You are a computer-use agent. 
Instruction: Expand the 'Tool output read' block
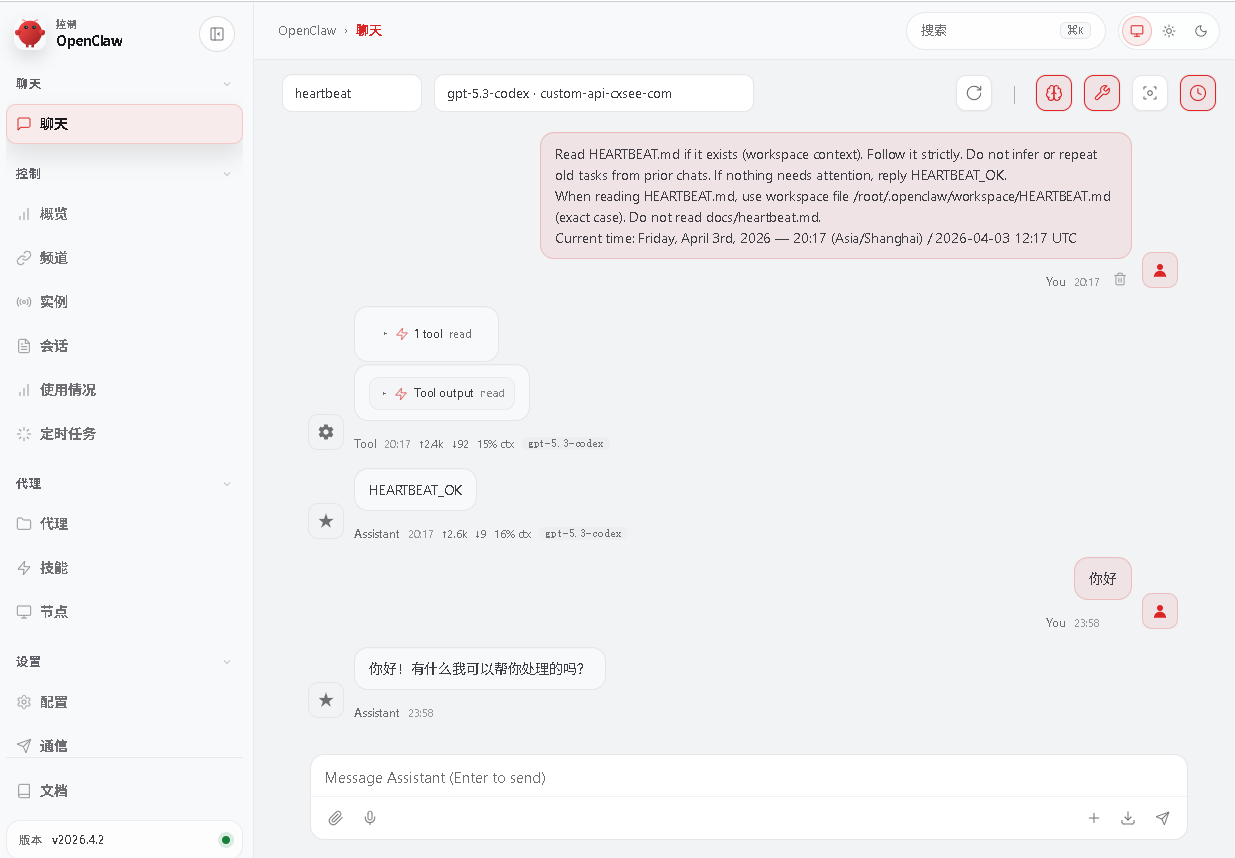pos(443,393)
